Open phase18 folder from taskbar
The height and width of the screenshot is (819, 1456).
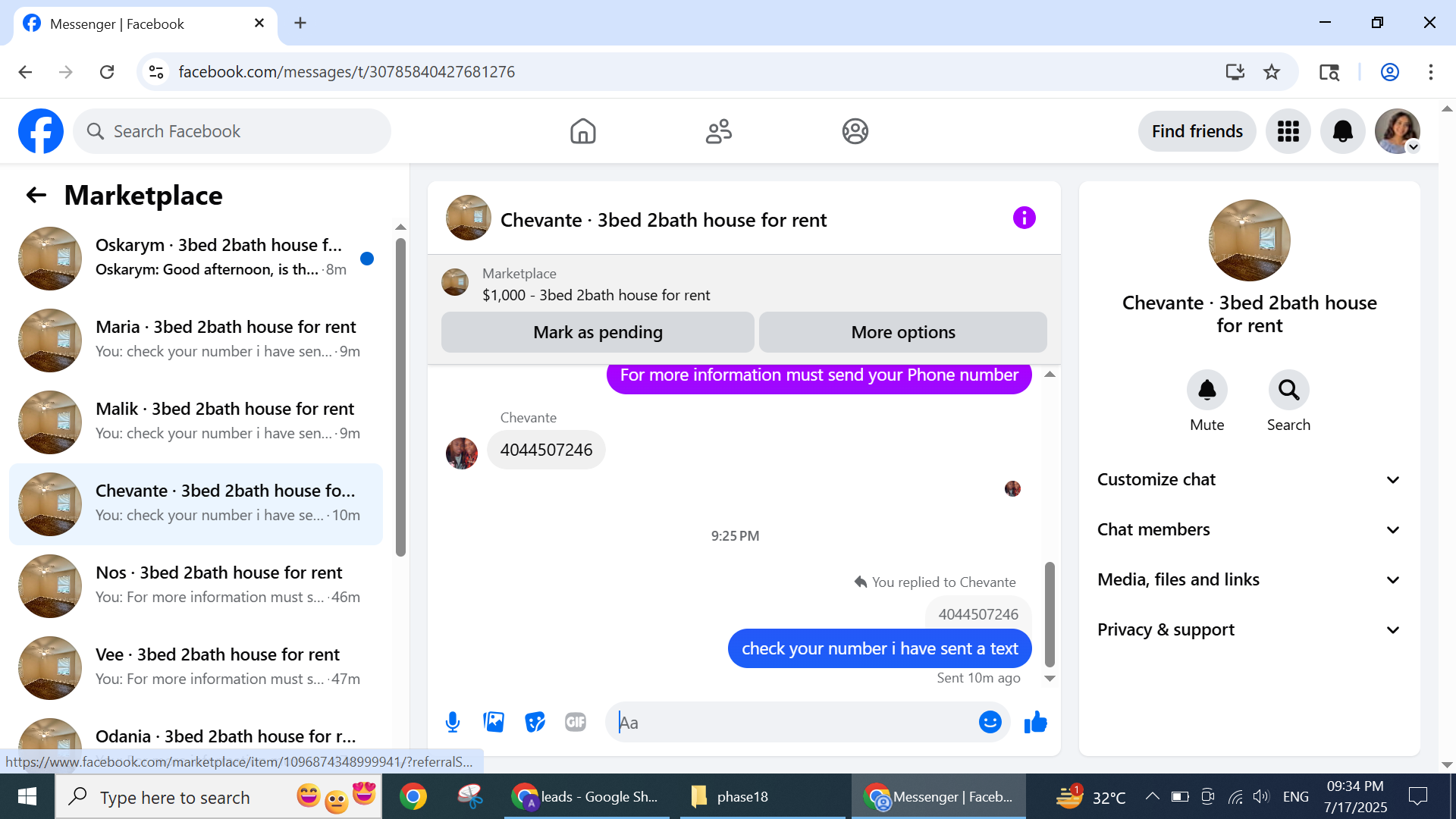point(763,796)
